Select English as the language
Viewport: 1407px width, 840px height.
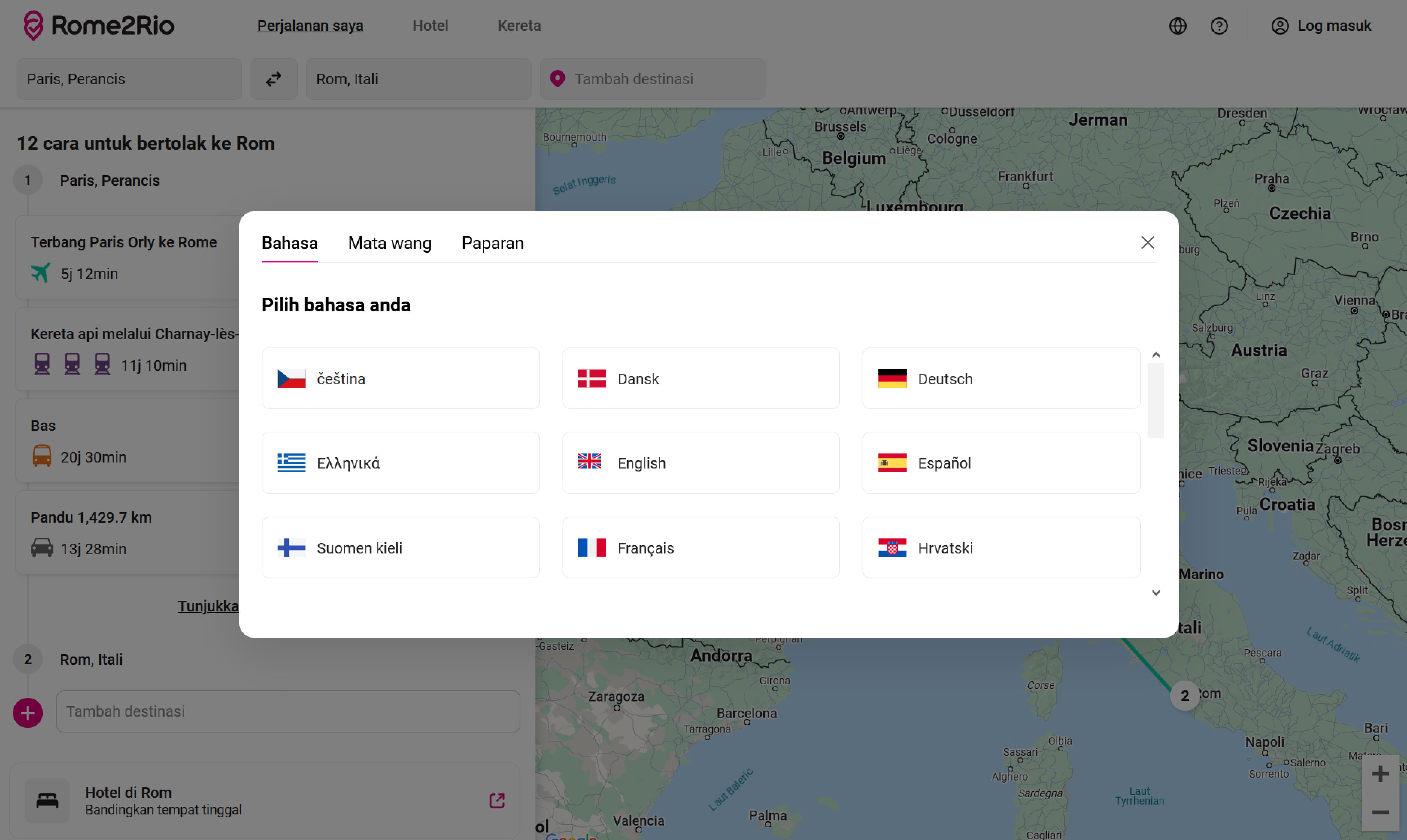tap(700, 463)
